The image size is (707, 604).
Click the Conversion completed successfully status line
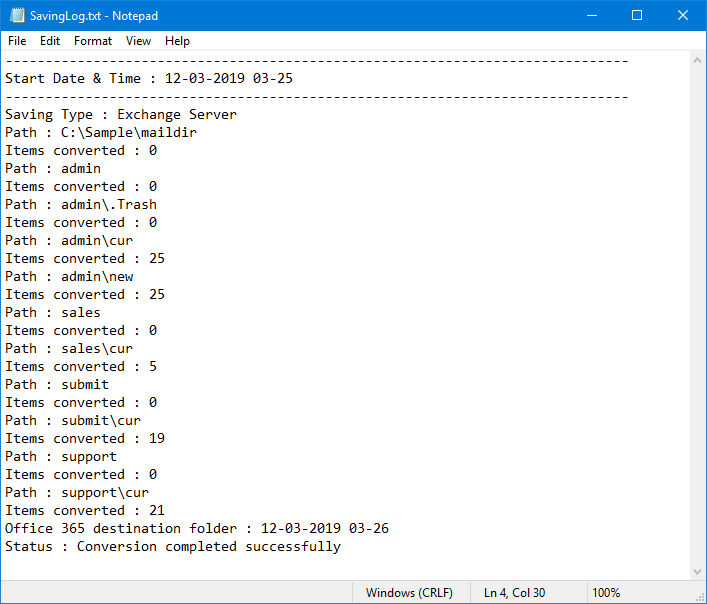point(172,547)
